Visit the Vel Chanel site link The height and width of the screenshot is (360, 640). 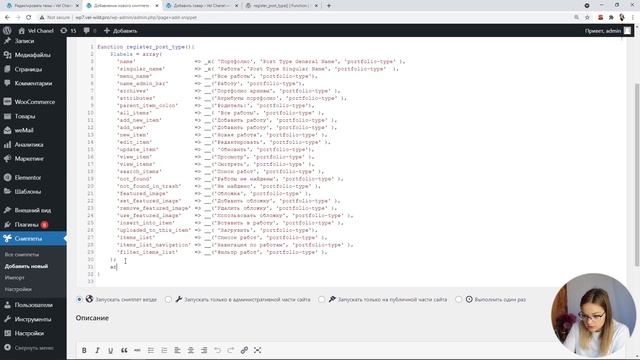36,31
